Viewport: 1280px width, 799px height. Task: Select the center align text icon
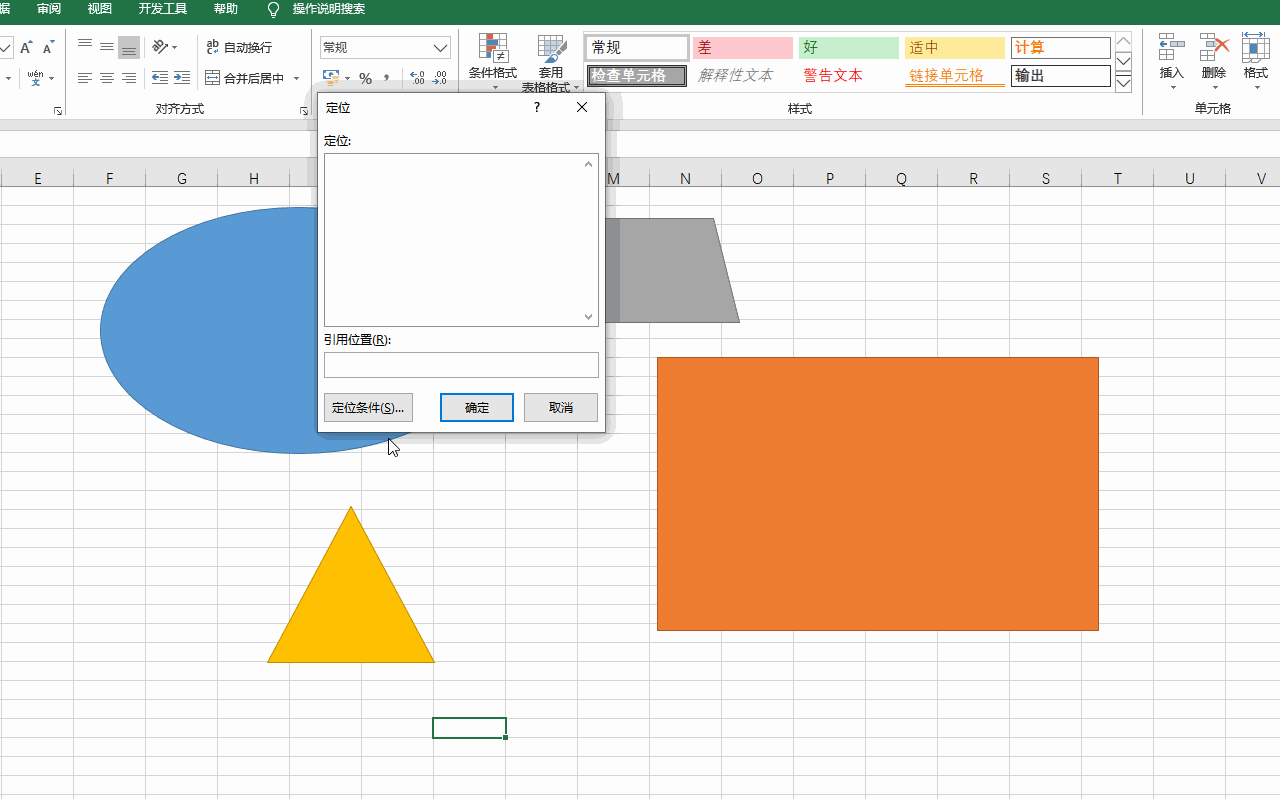[107, 78]
